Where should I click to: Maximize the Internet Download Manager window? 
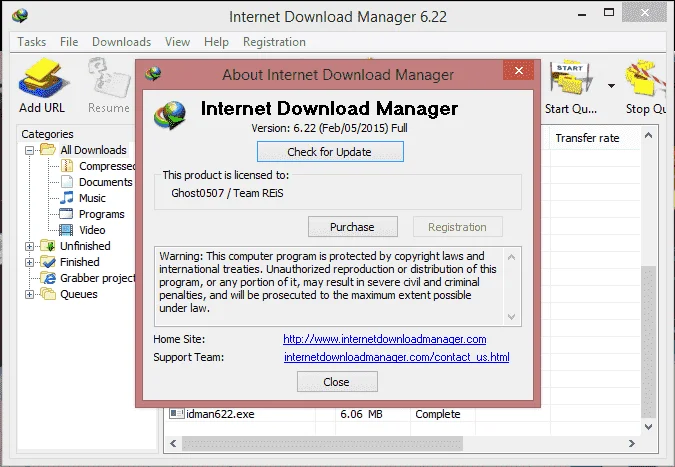609,13
